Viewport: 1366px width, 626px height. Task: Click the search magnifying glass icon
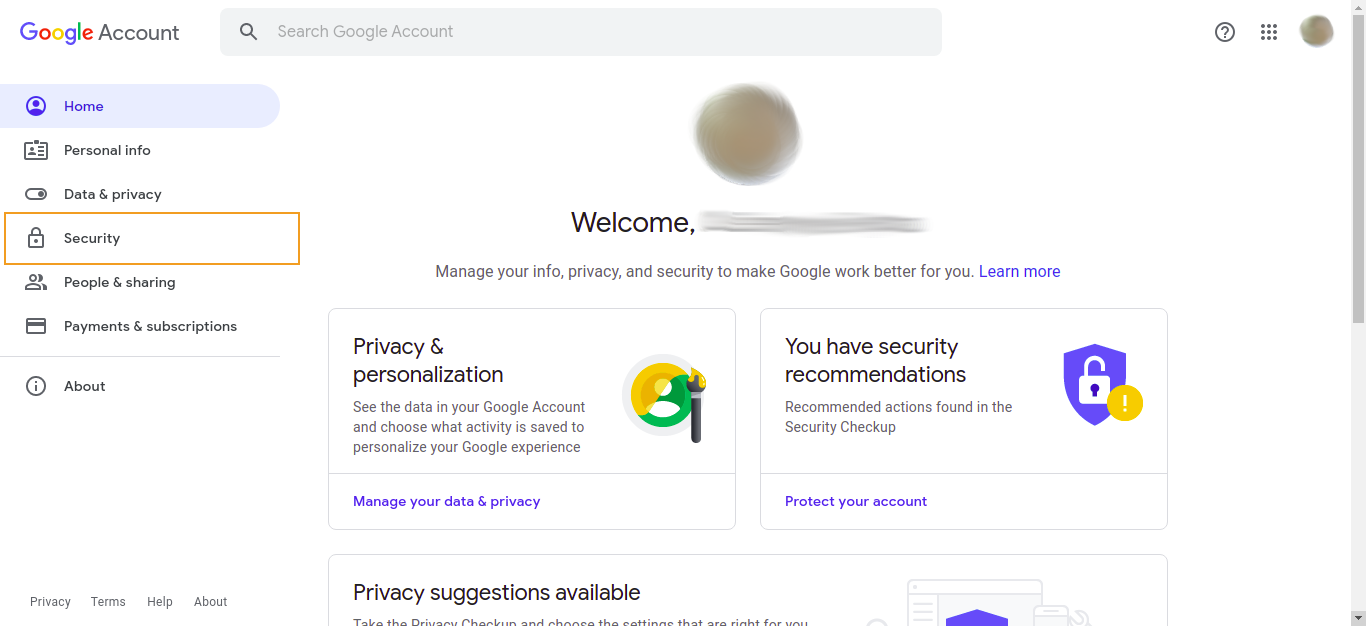click(248, 31)
